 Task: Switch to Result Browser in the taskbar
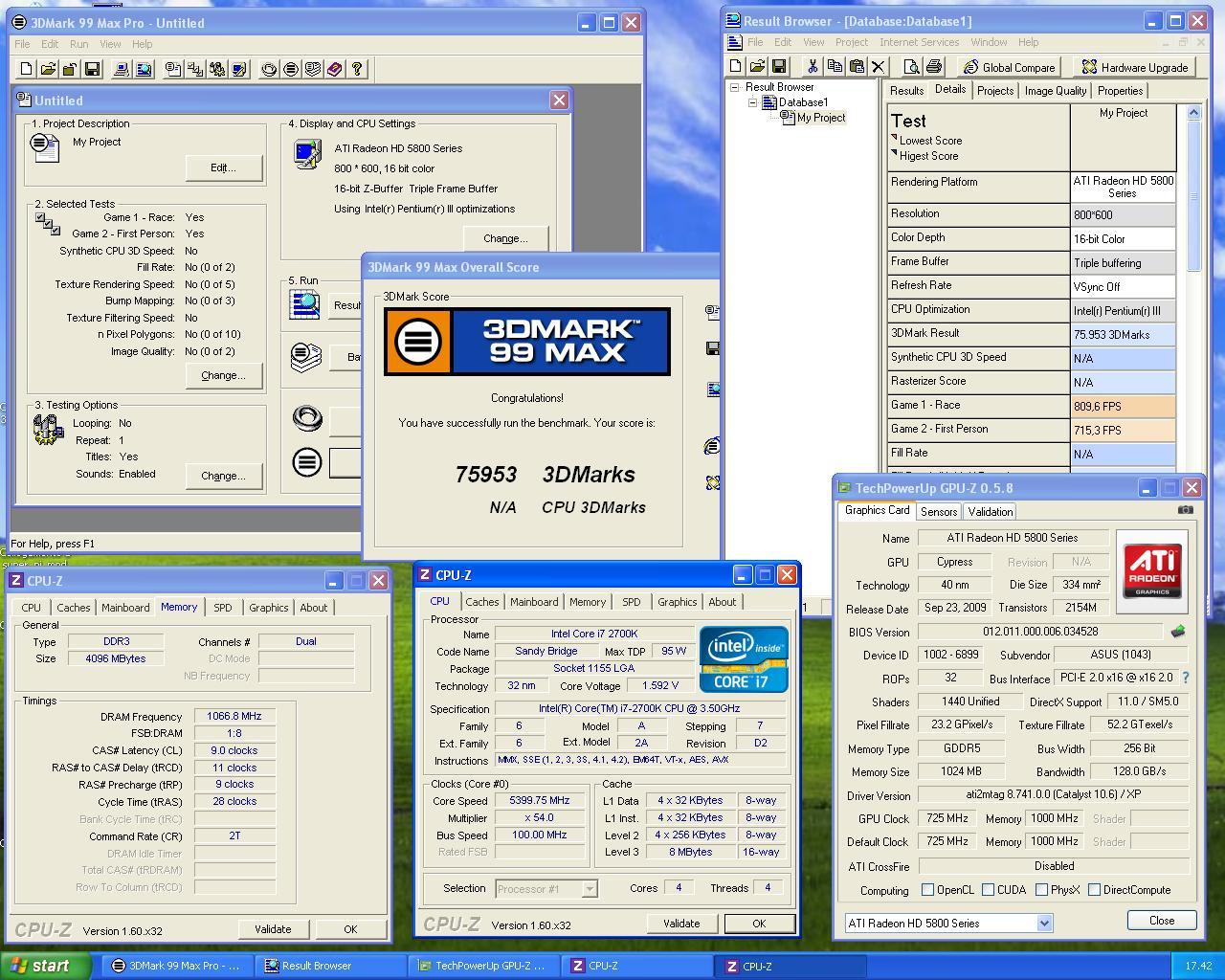pos(330,966)
